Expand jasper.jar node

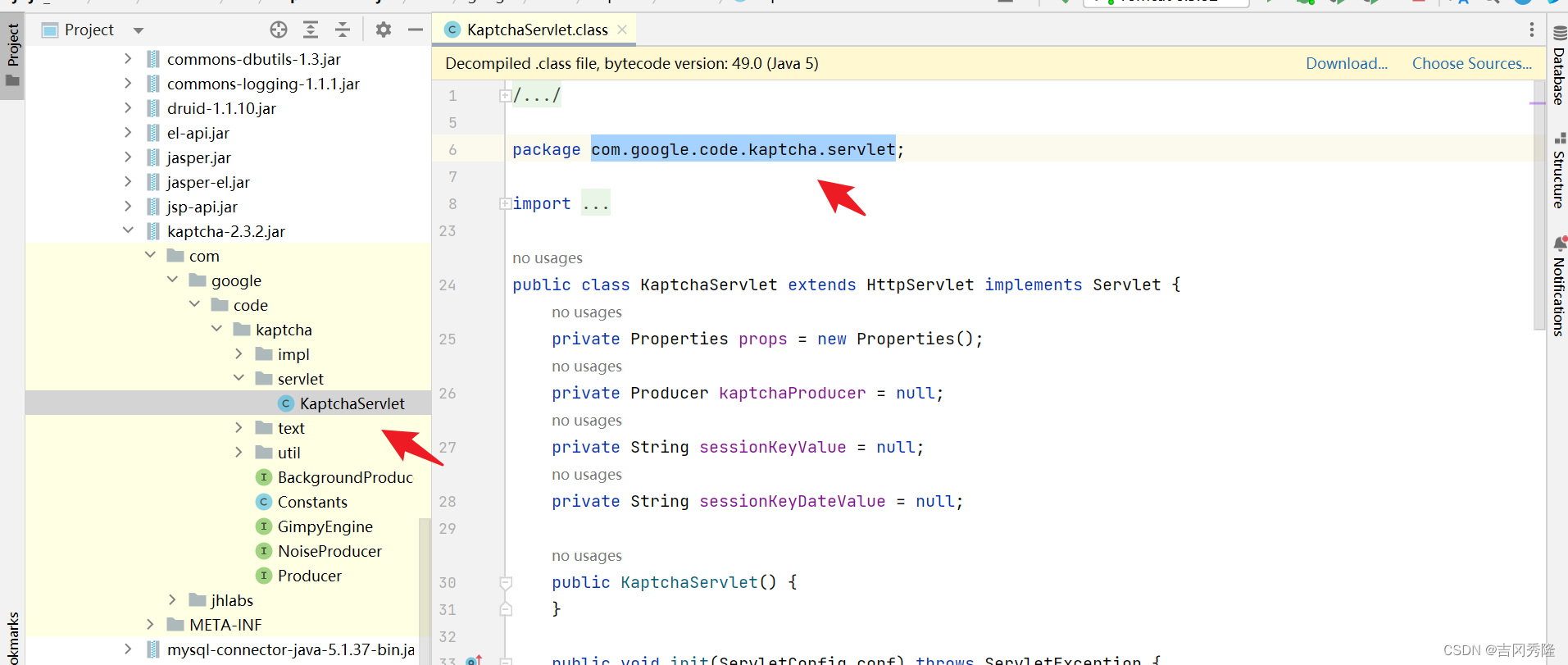tap(128, 157)
